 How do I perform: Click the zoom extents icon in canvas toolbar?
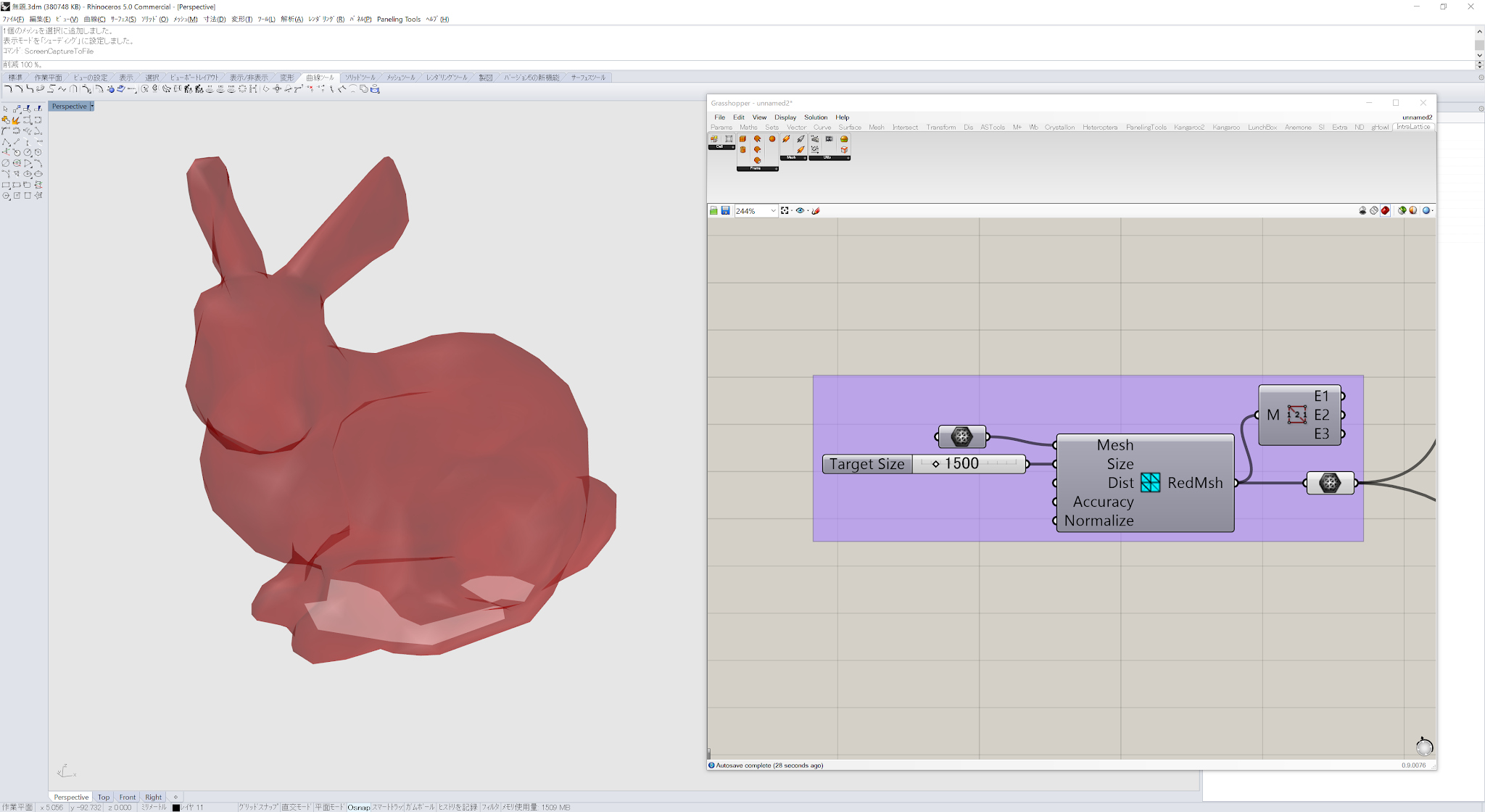[785, 211]
